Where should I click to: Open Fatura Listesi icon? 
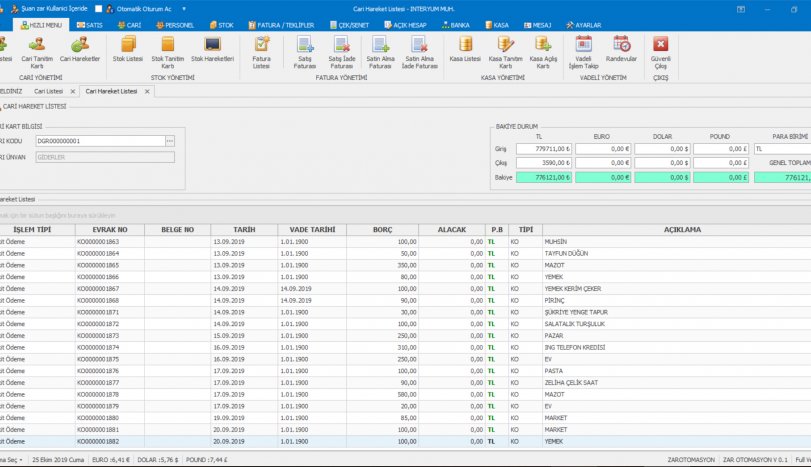coord(261,52)
